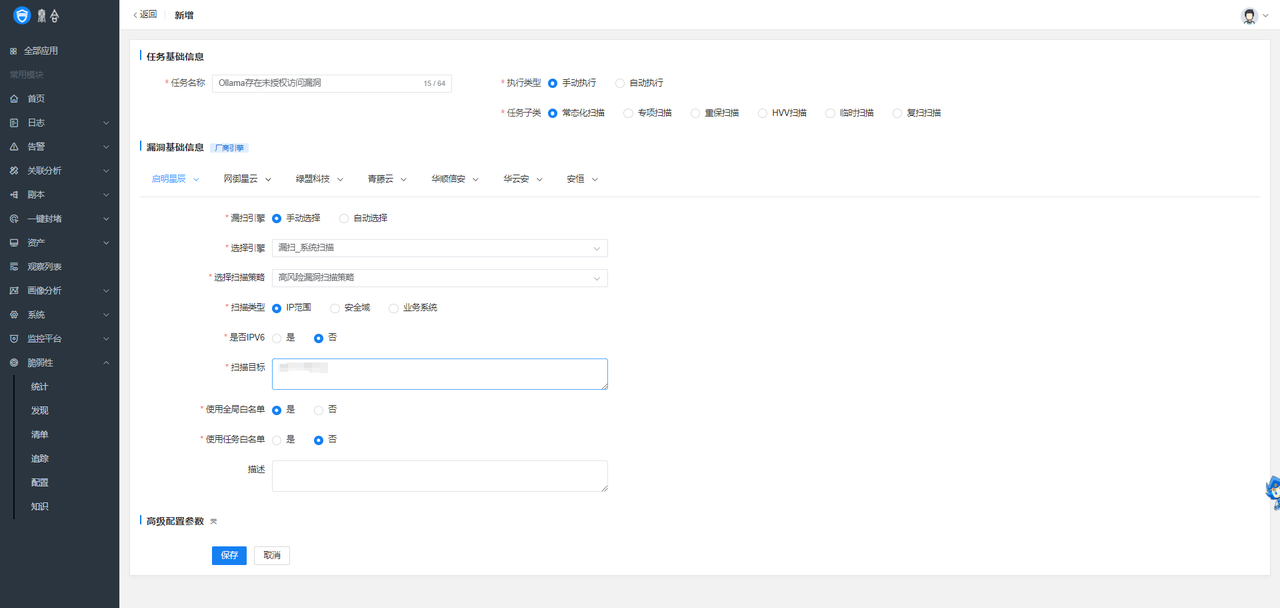Switch to the 绿盟科技 vendor tab
The height and width of the screenshot is (608, 1280).
click(319, 179)
